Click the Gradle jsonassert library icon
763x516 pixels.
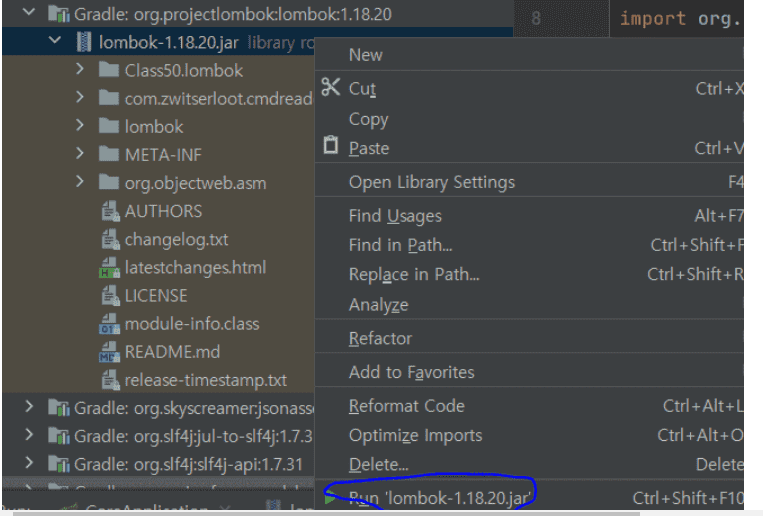pyautogui.click(x=59, y=408)
